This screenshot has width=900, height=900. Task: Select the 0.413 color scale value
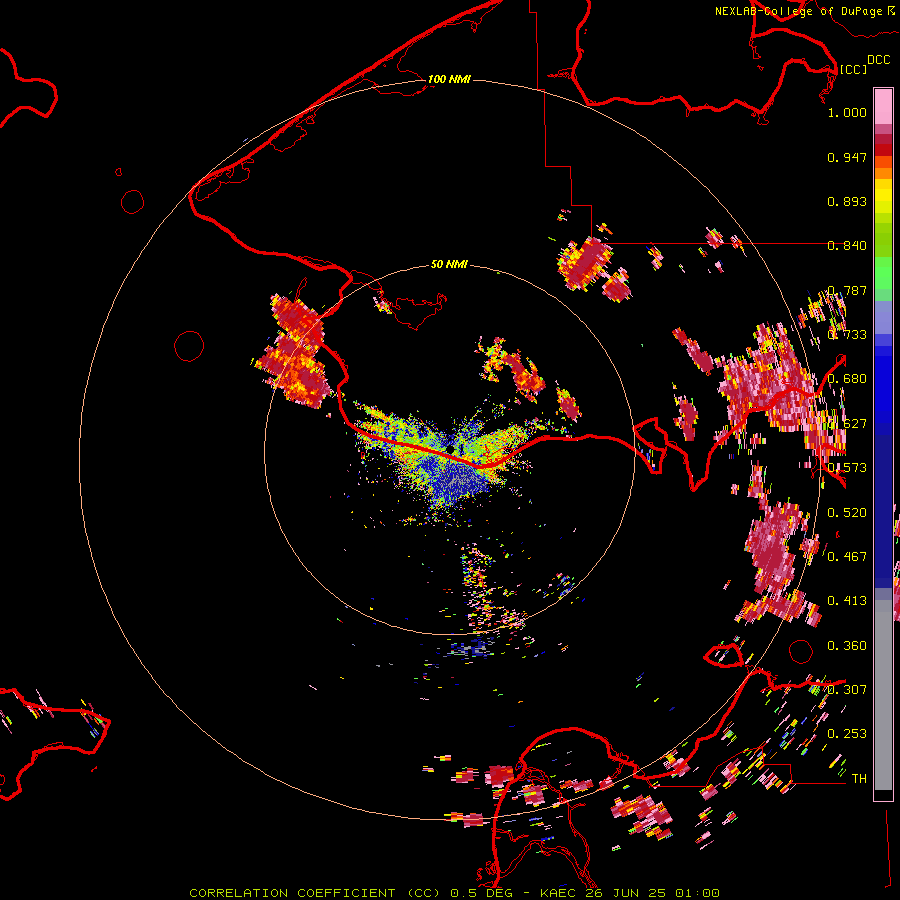(847, 600)
